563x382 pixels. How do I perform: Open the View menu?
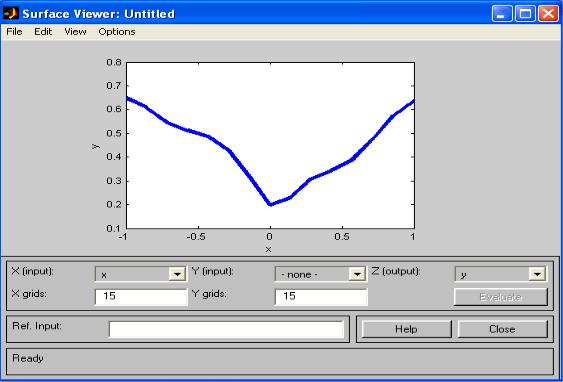(x=75, y=32)
